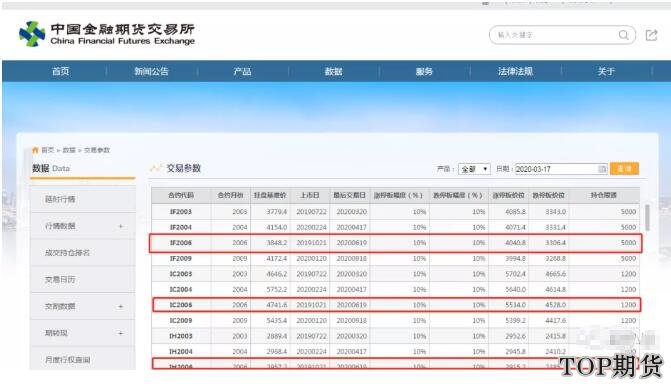
Task: Open the 新闻公告 navigation menu
Action: 151,71
